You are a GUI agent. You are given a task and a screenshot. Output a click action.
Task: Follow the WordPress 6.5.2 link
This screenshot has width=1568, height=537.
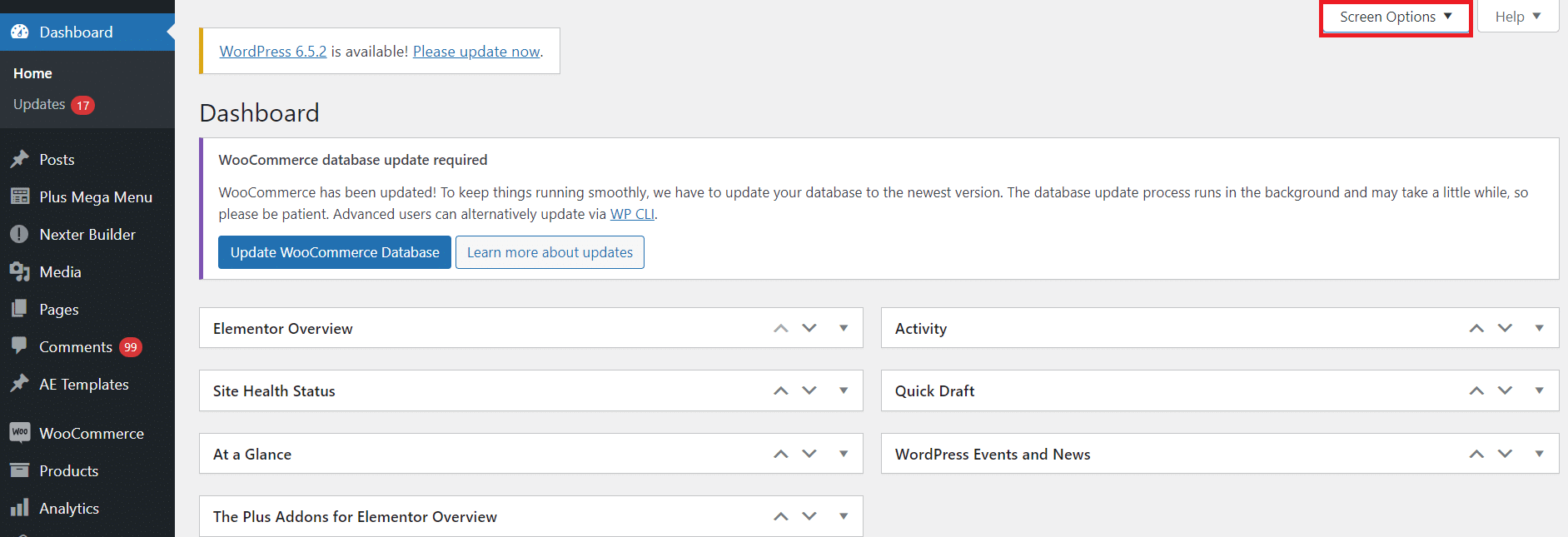coord(273,51)
